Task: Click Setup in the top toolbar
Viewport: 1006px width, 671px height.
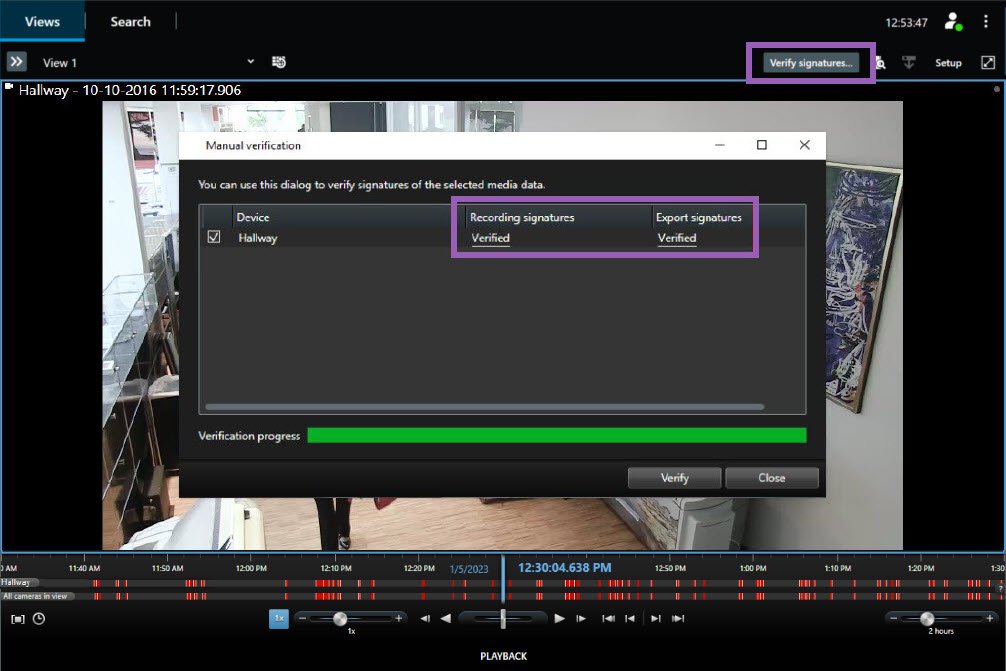Action: coord(947,62)
